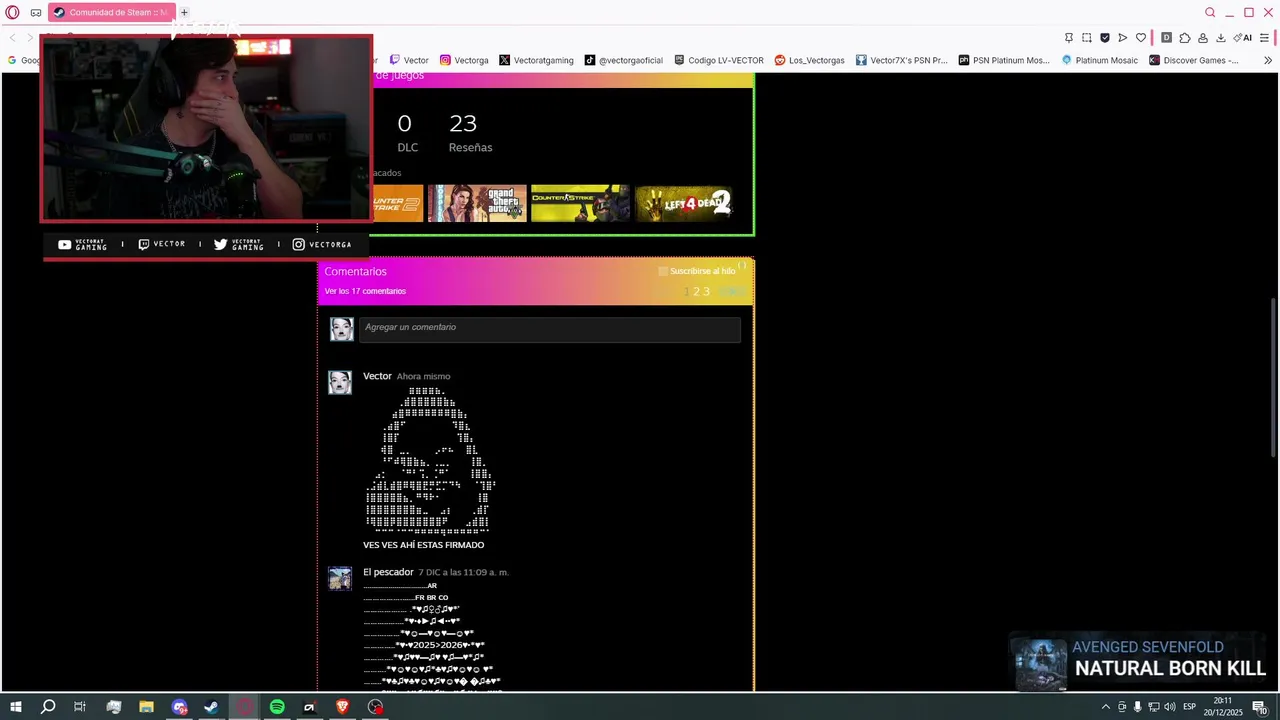This screenshot has width=1280, height=720.
Task: Open the Vector commenter name link
Action: (377, 376)
